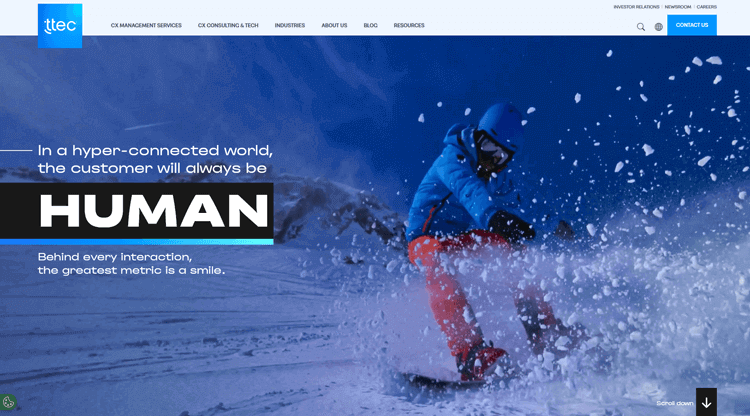
Task: Open CX Management Services menu
Action: (x=146, y=25)
